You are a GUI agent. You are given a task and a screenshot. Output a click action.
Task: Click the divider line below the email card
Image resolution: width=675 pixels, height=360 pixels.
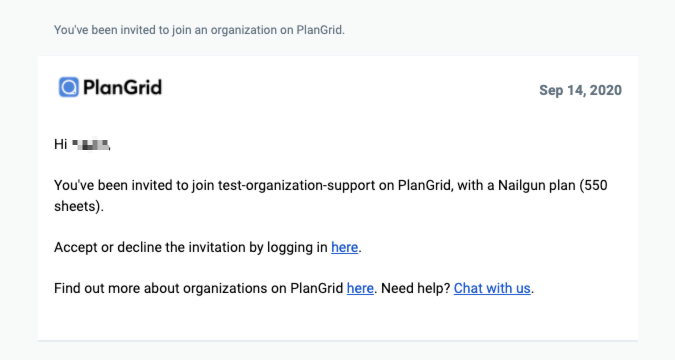338,341
